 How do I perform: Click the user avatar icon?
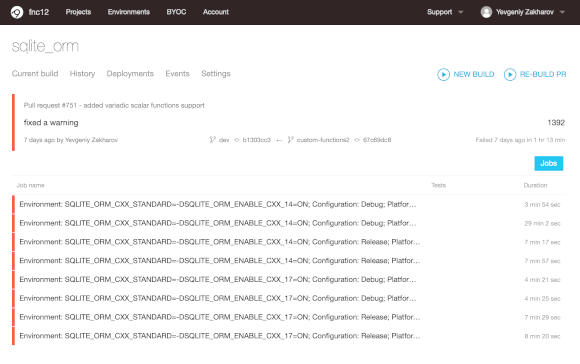(486, 12)
